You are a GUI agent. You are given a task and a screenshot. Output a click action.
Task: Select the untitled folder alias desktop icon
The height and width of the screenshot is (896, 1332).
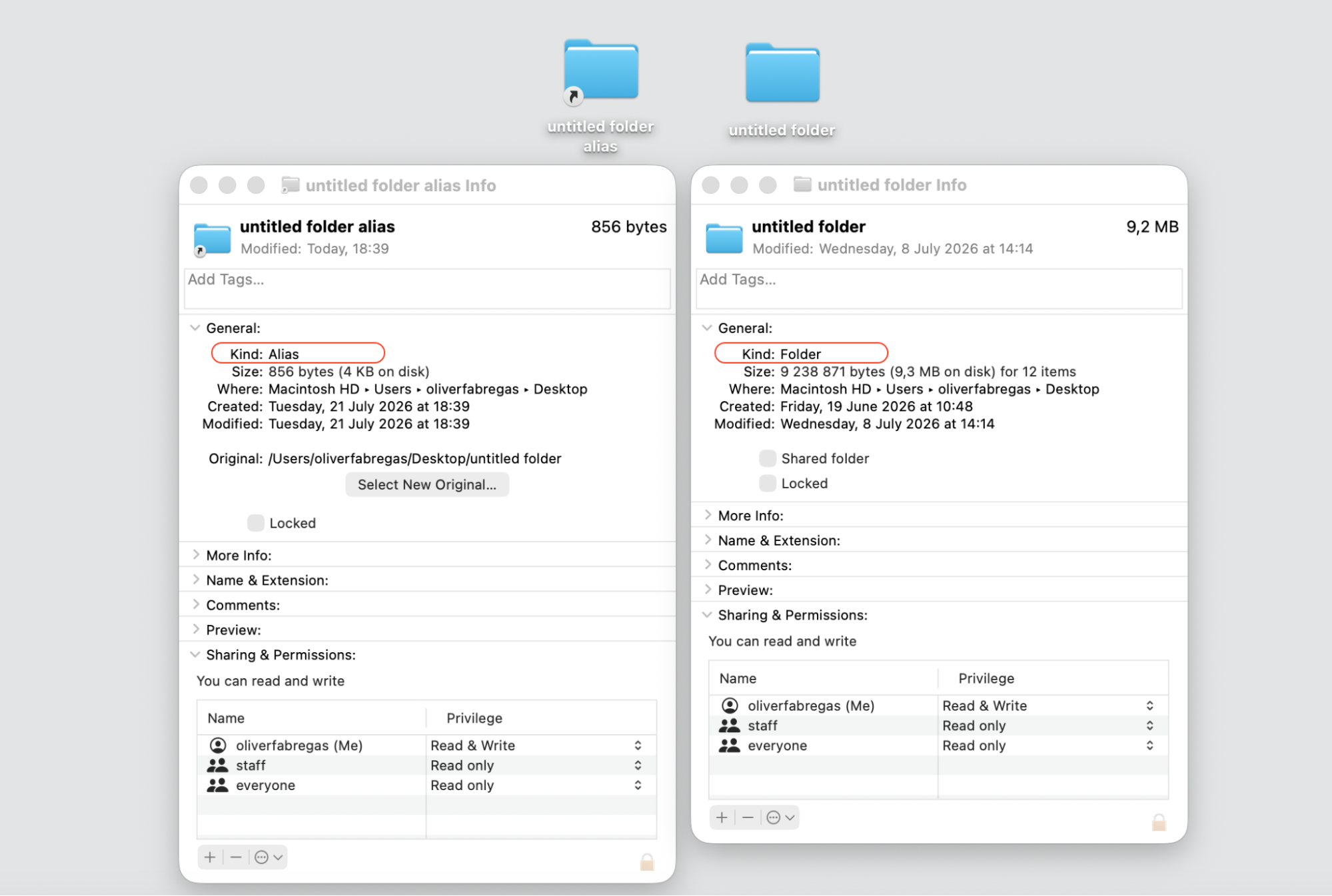tap(600, 72)
